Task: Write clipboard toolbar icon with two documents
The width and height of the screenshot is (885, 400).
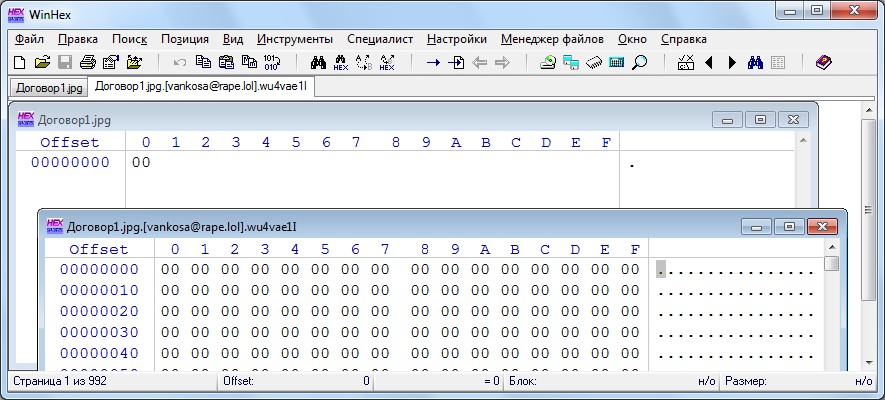Action: (x=249, y=63)
